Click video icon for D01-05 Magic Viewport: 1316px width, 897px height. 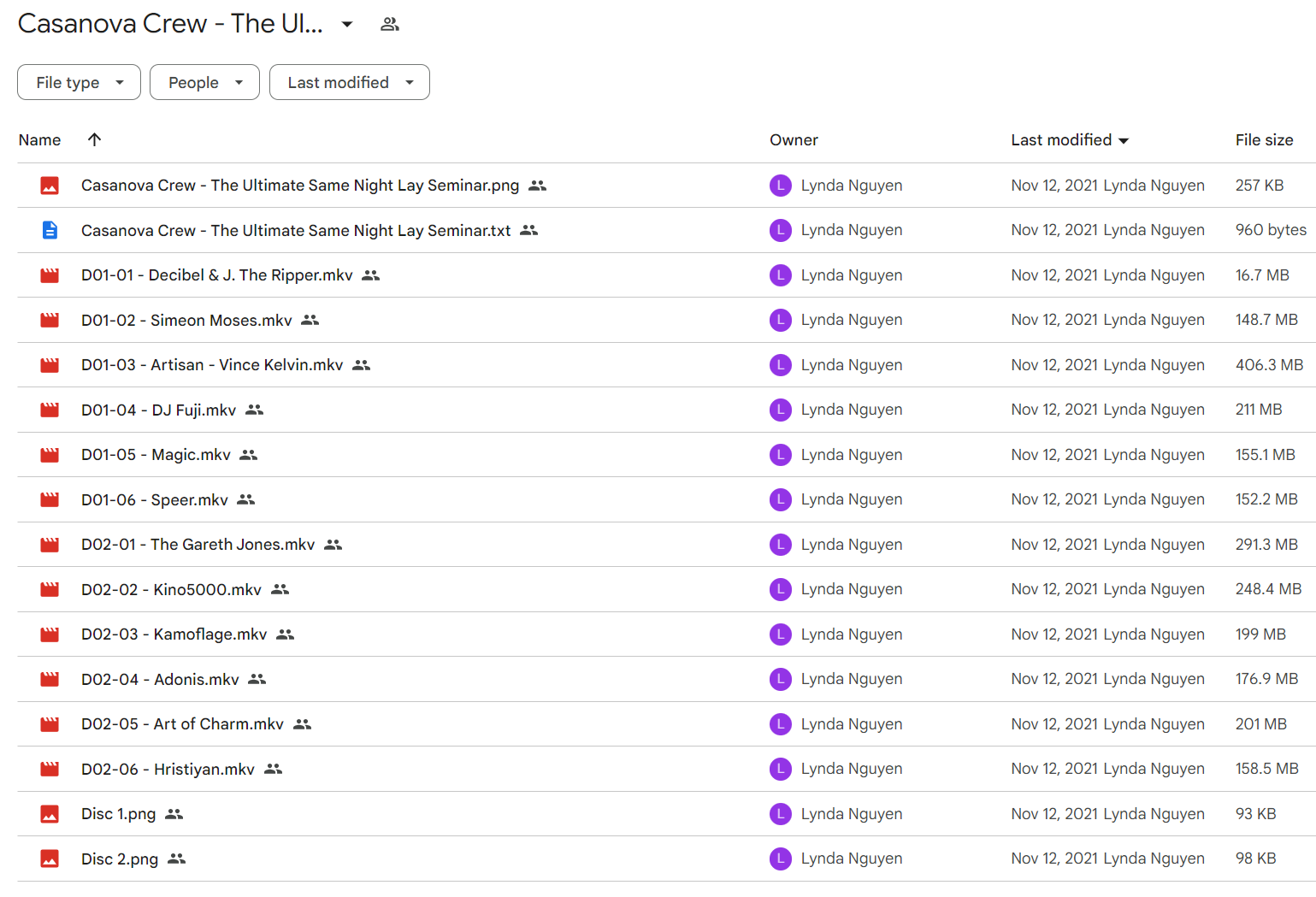point(50,455)
